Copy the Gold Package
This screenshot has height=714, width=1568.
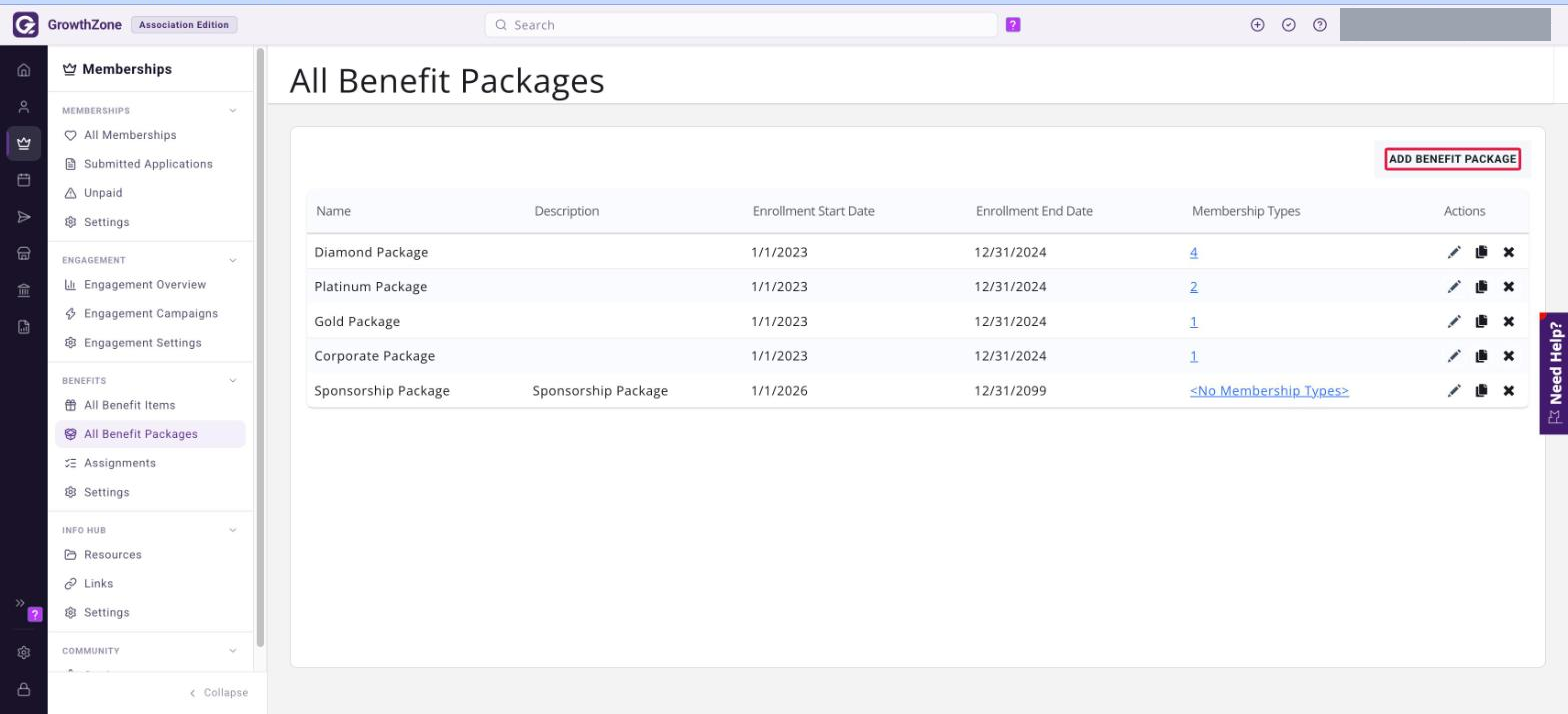pyautogui.click(x=1481, y=321)
